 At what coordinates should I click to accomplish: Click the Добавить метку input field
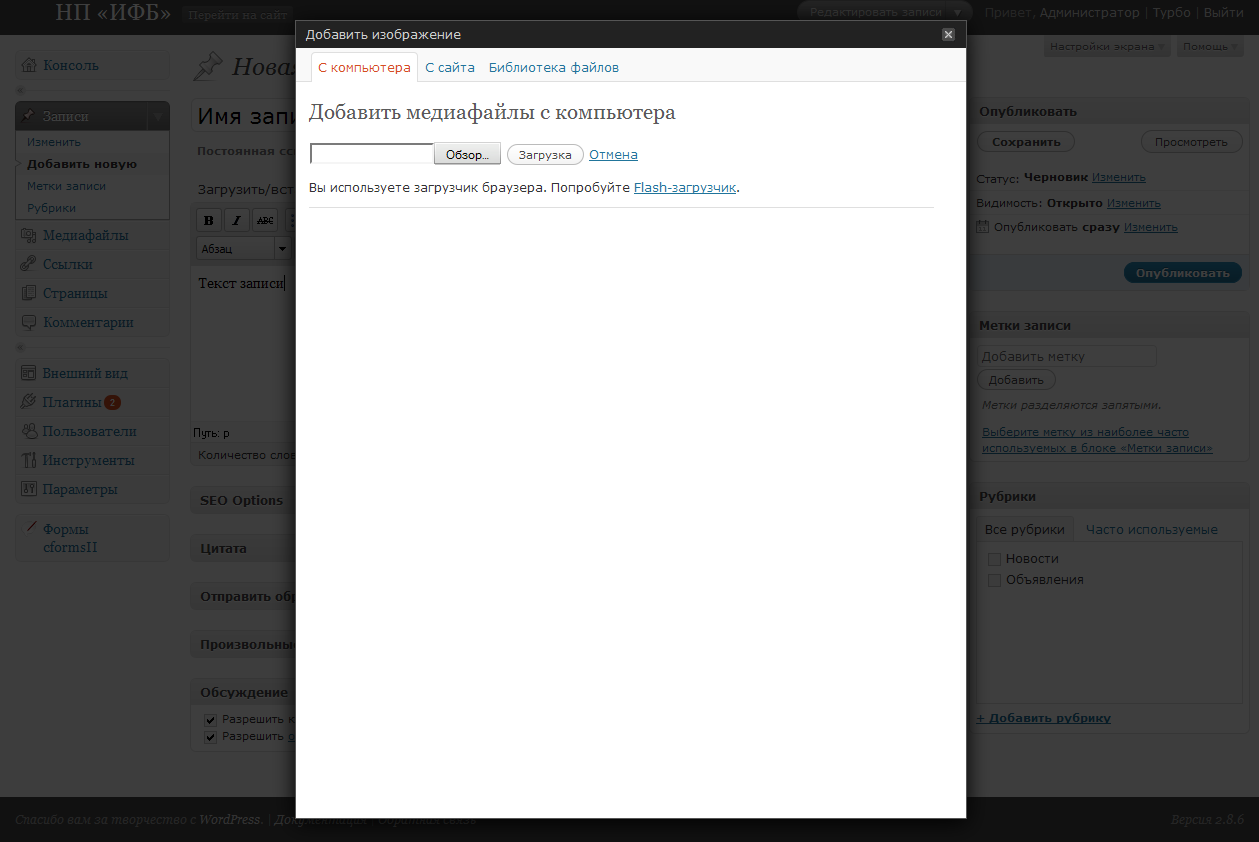point(1065,356)
